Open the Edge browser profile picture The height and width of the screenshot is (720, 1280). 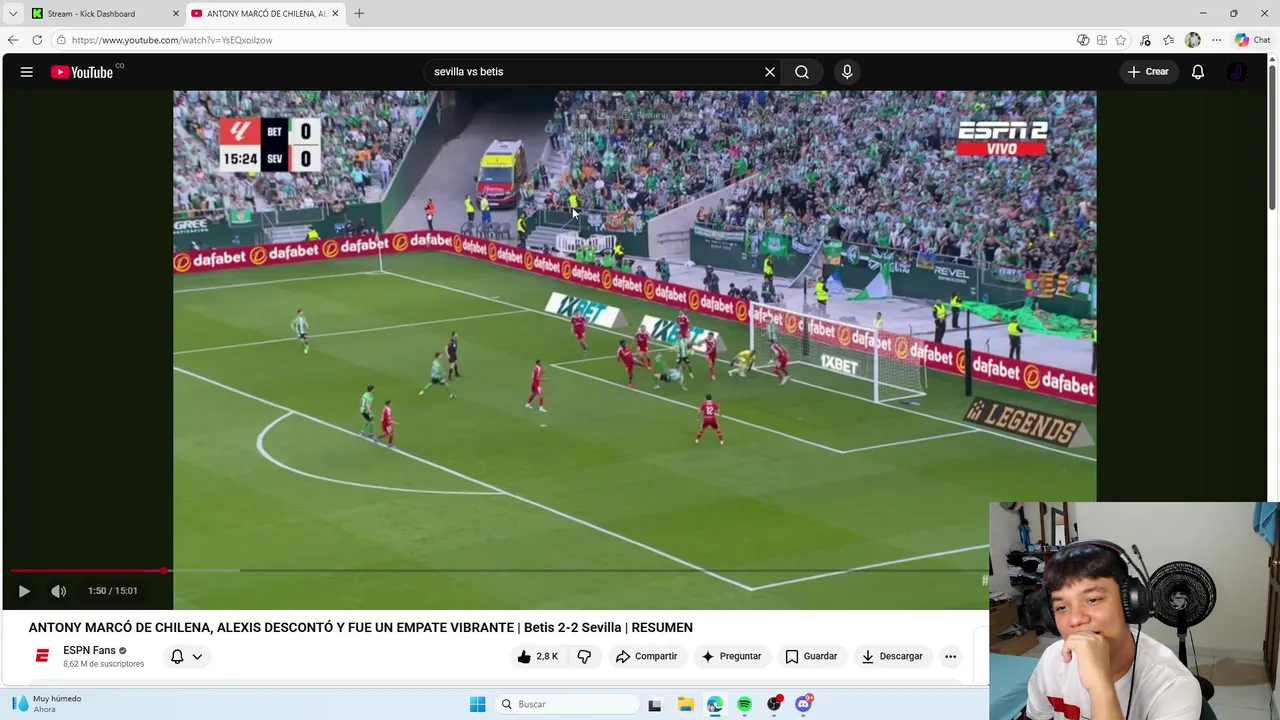(1193, 40)
